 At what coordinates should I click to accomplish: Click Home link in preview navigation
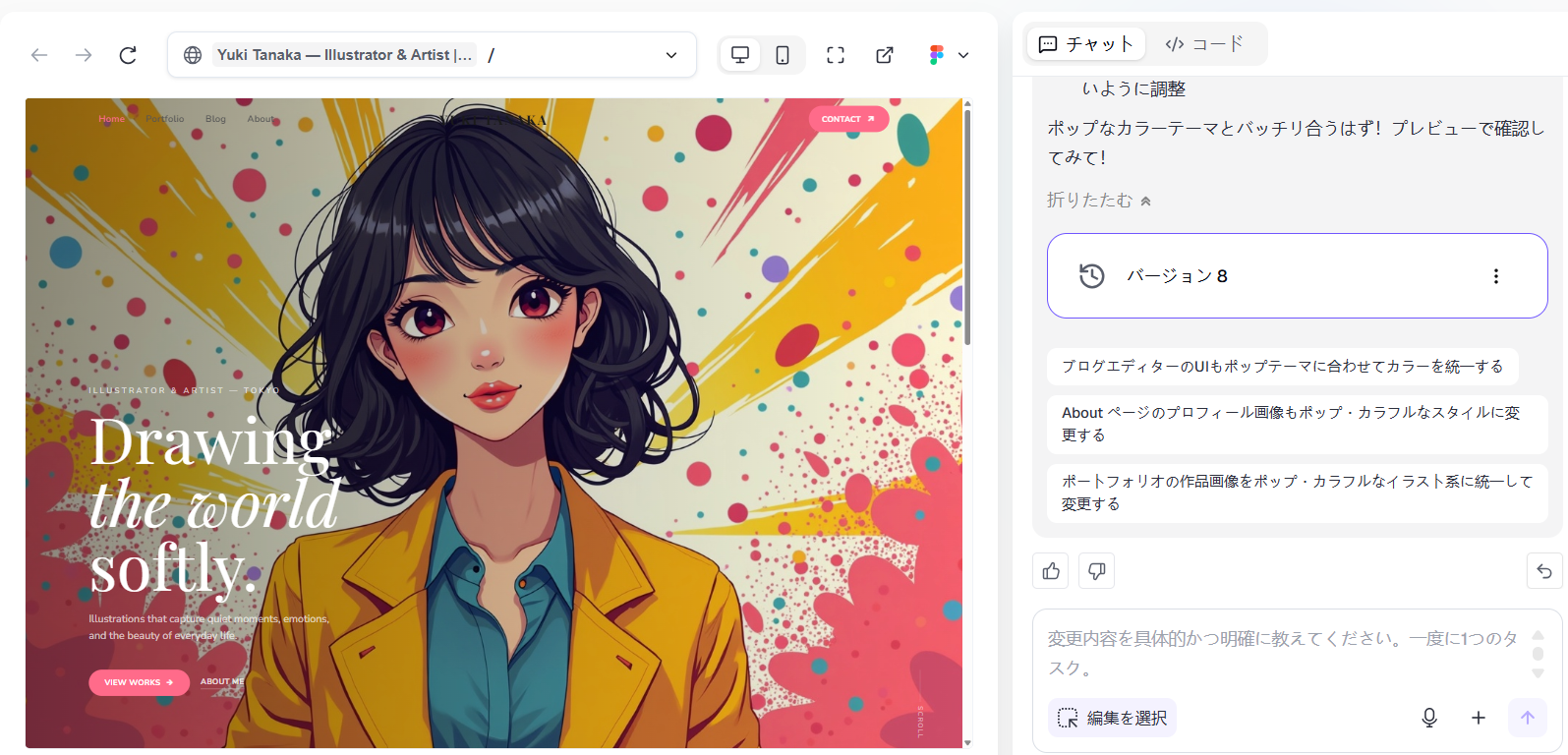pos(111,119)
